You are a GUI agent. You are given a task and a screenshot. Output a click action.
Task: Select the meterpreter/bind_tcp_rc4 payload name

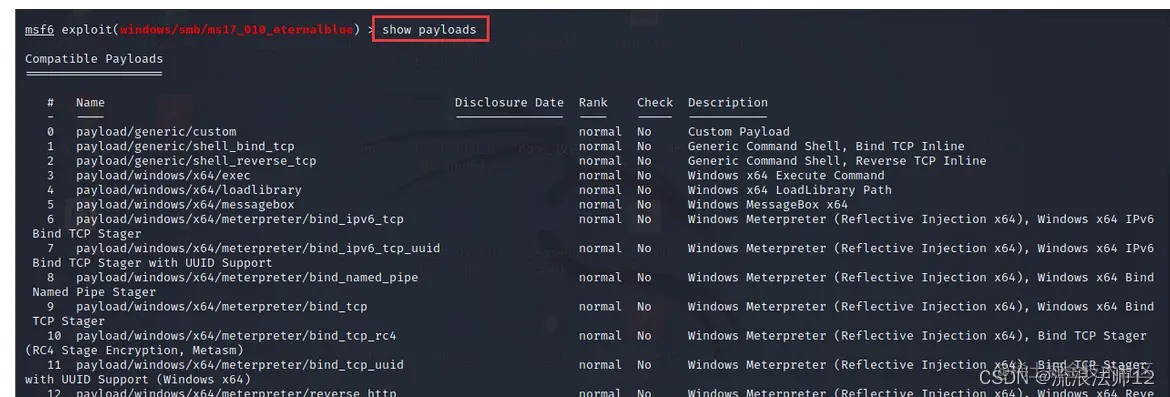pos(236,336)
